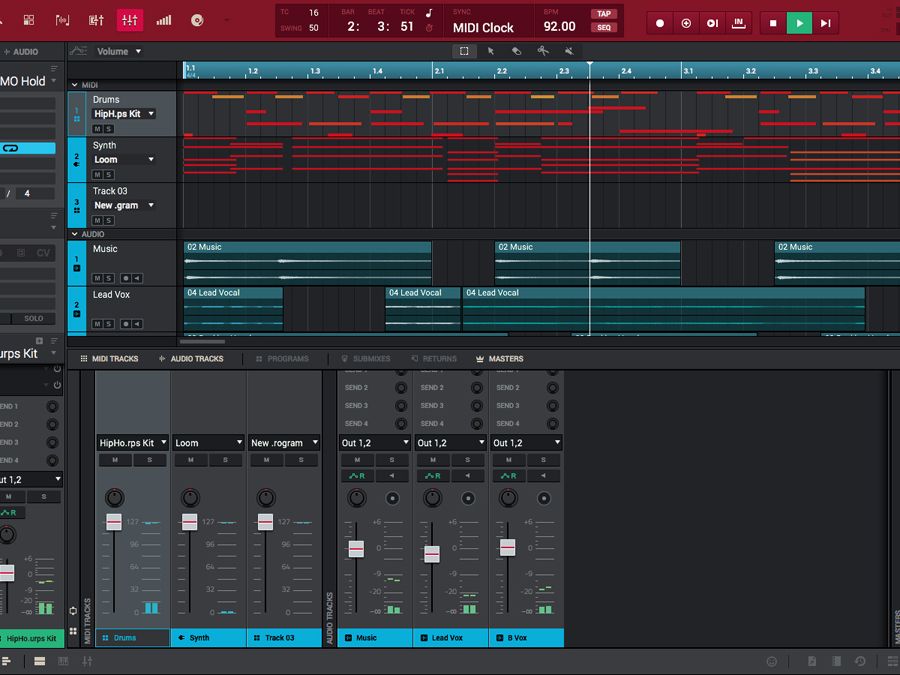Stop playback with the Stop button
900x675 pixels.
coord(773,24)
